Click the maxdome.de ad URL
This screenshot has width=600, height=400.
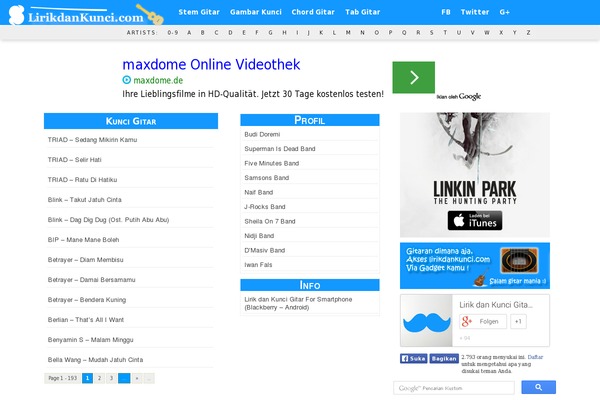coord(158,80)
